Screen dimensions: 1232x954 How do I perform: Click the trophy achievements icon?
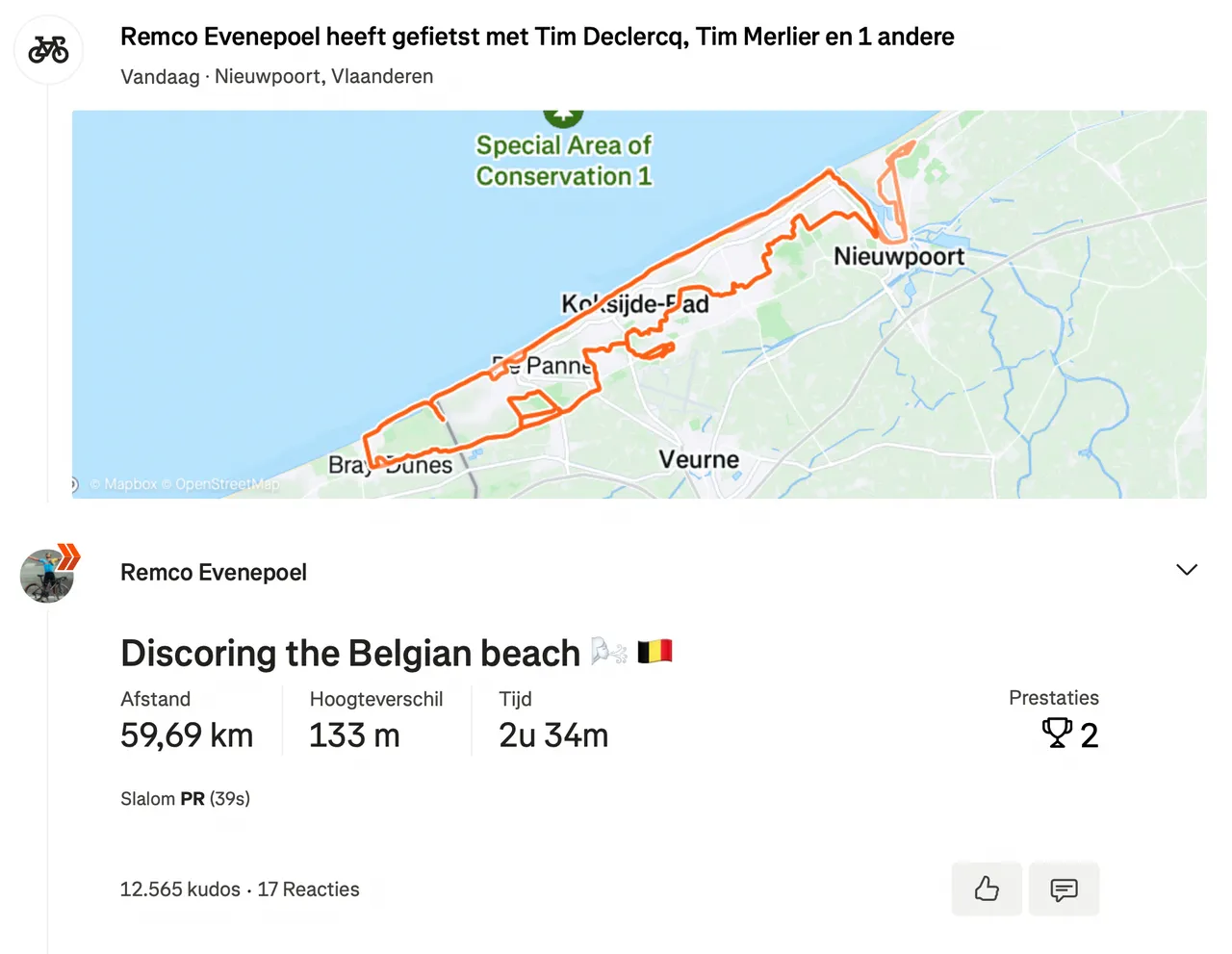pos(1057,734)
